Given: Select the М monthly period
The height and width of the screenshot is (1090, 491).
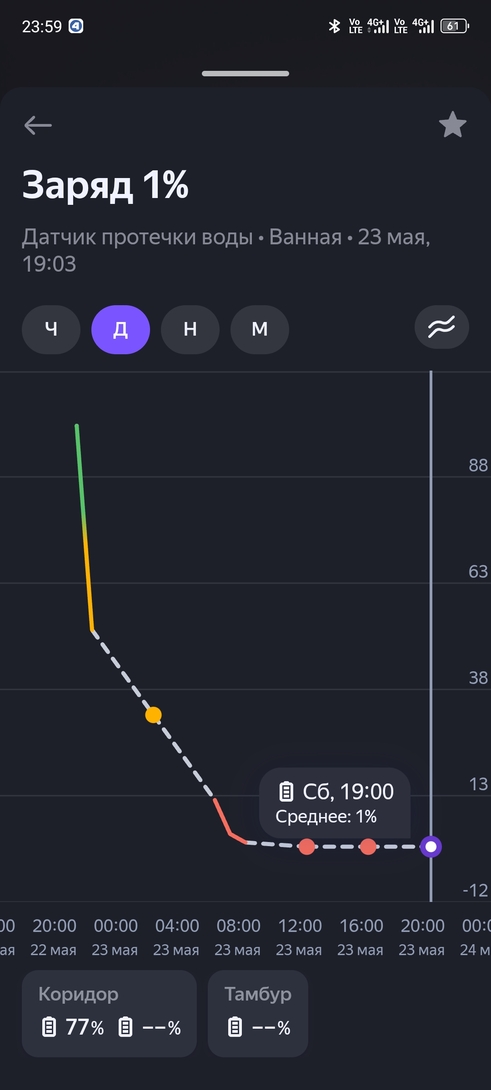Looking at the screenshot, I should point(259,330).
